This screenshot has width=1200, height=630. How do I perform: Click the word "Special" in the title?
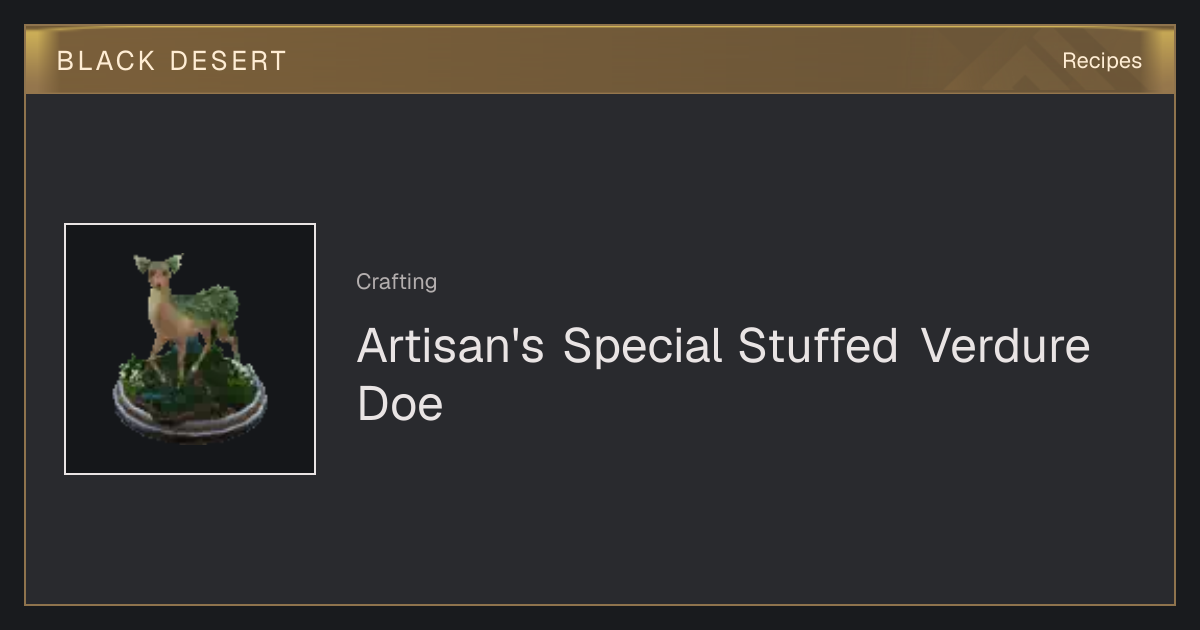coord(642,346)
